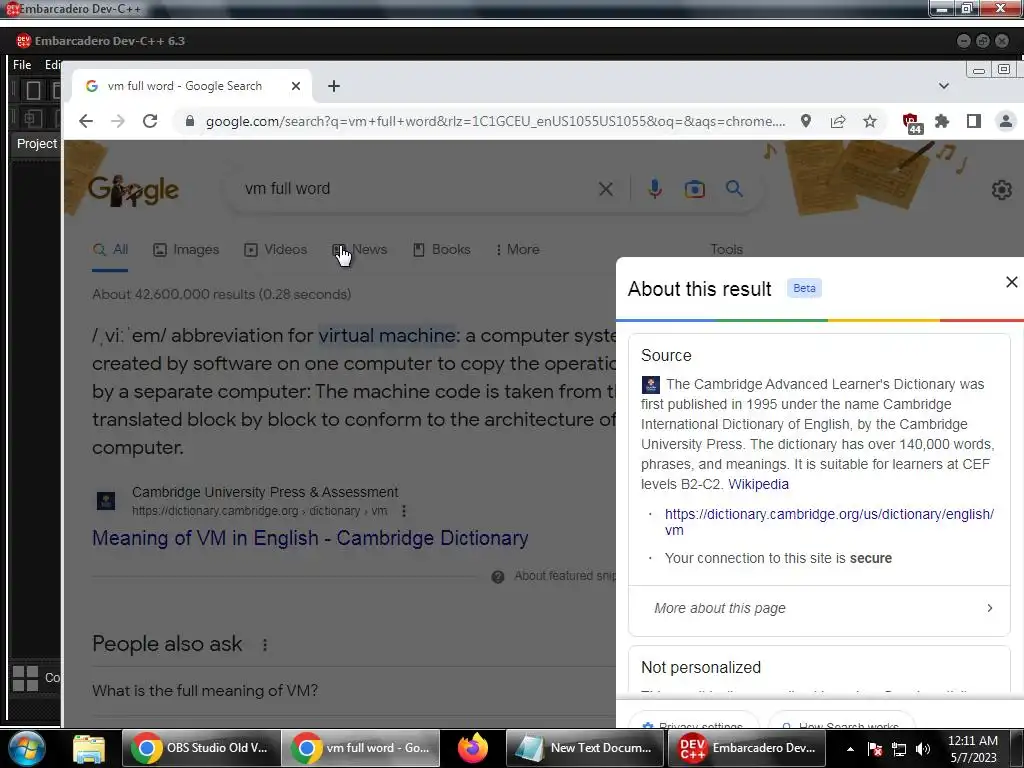1024x768 pixels.
Task: Launch Firefox from taskbar
Action: (473, 748)
